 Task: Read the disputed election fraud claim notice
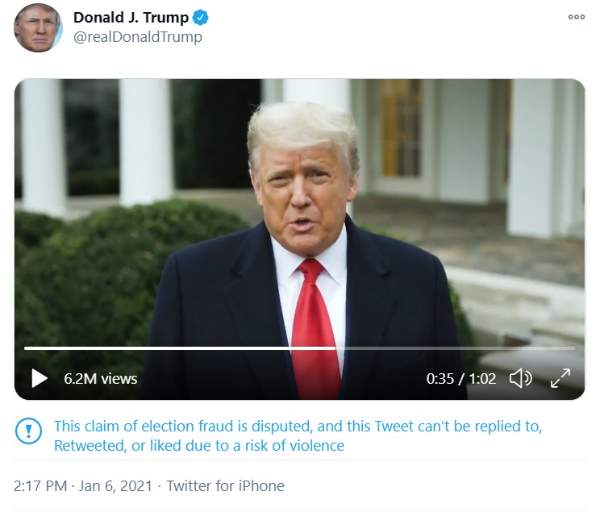coord(298,435)
